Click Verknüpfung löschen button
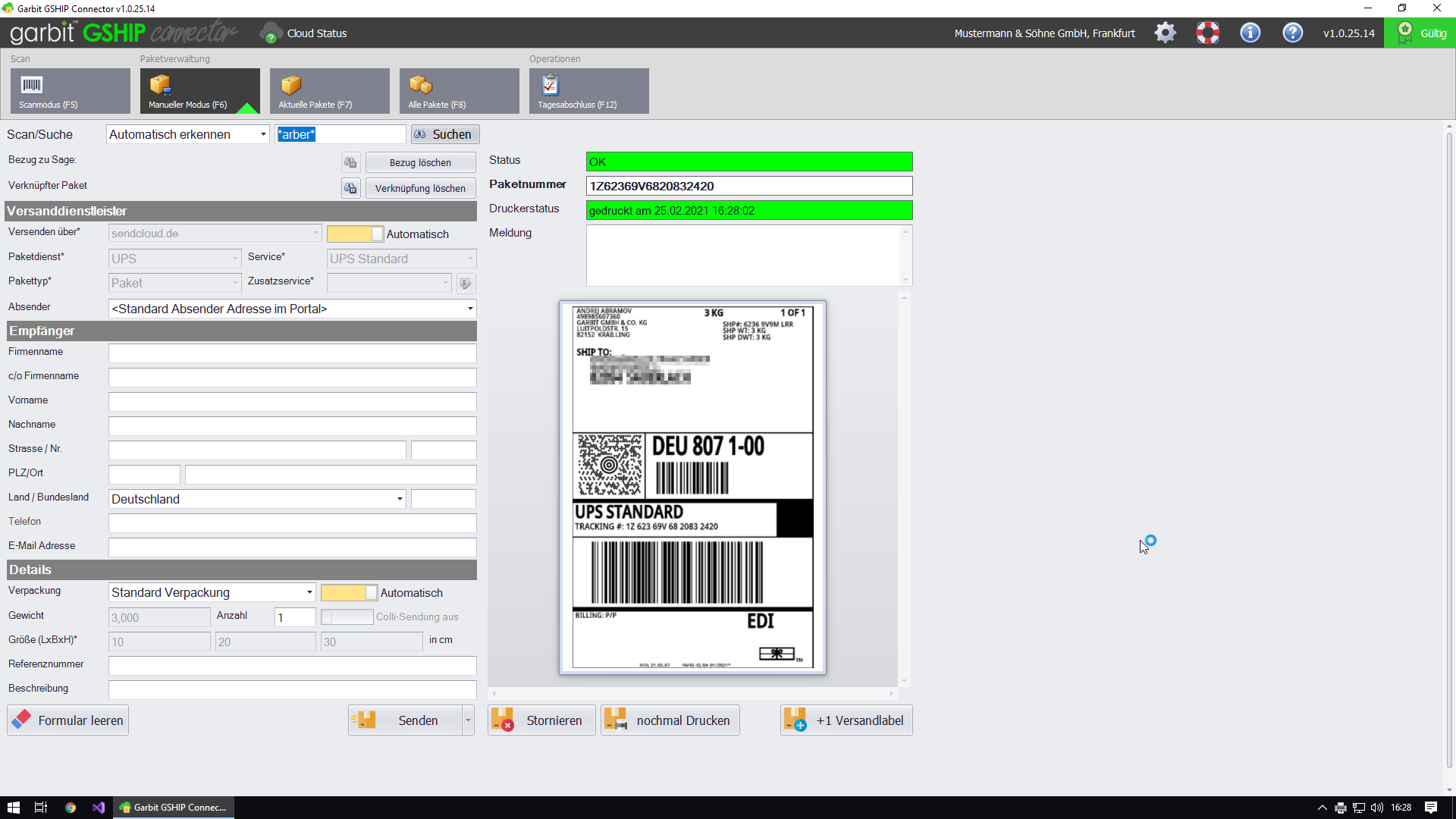Screen dimensions: 1456x819 coord(421,188)
